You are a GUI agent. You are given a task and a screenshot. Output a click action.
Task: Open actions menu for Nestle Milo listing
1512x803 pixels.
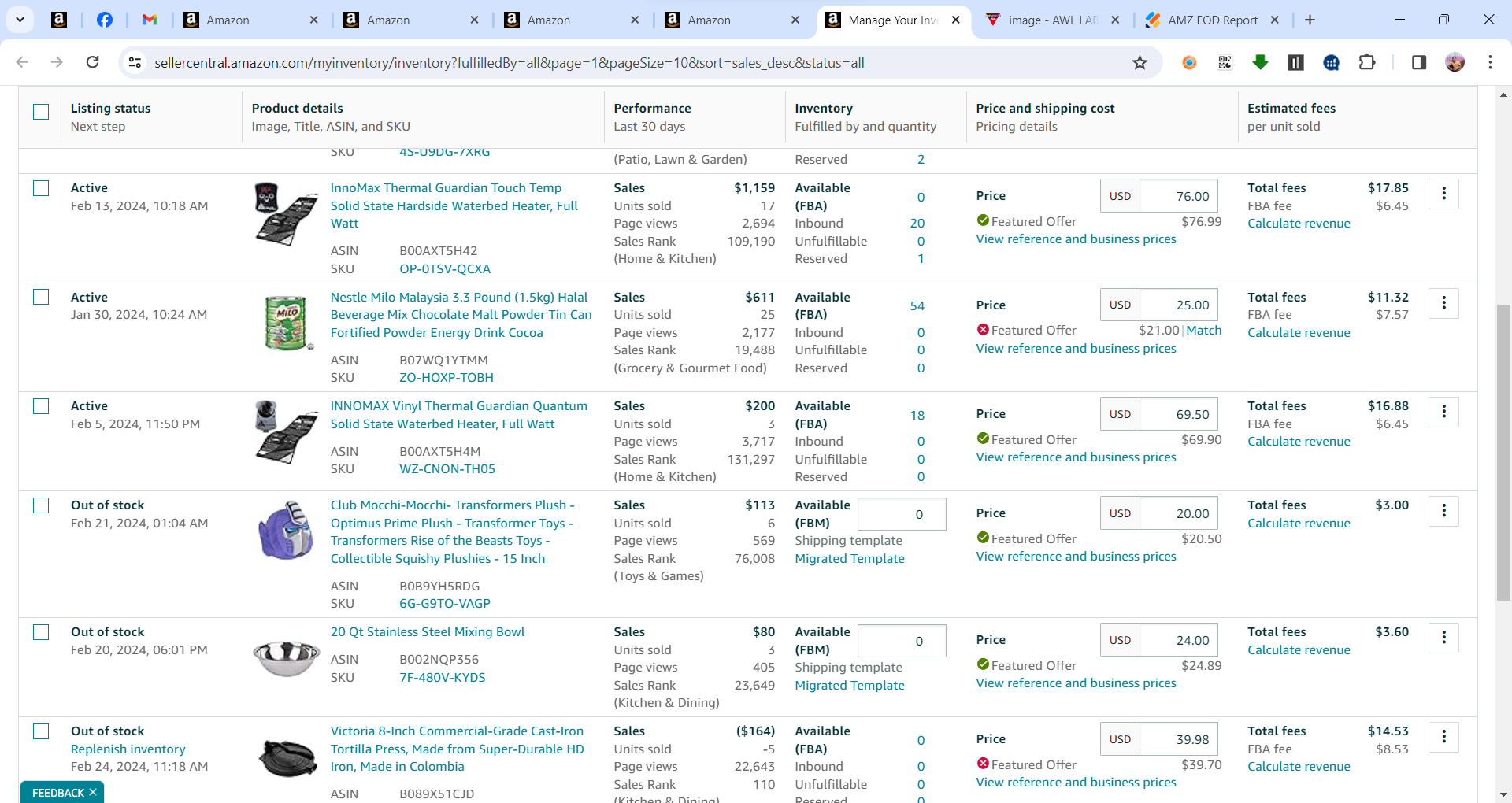coord(1443,303)
